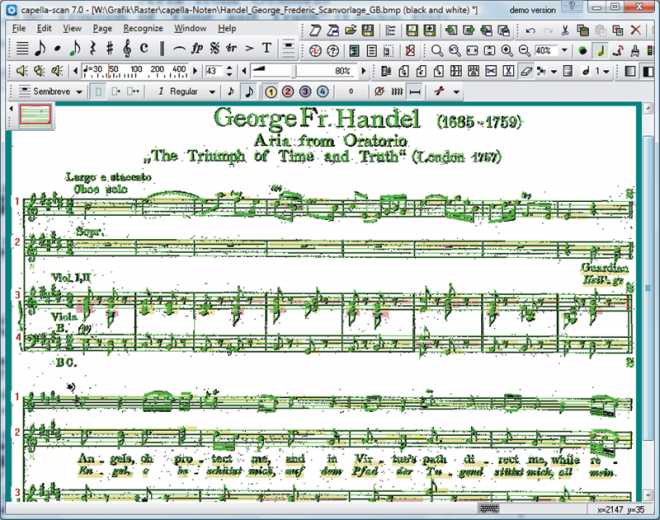Select the common time signature tool
This screenshot has height=520, width=660.
pyautogui.click(x=144, y=48)
